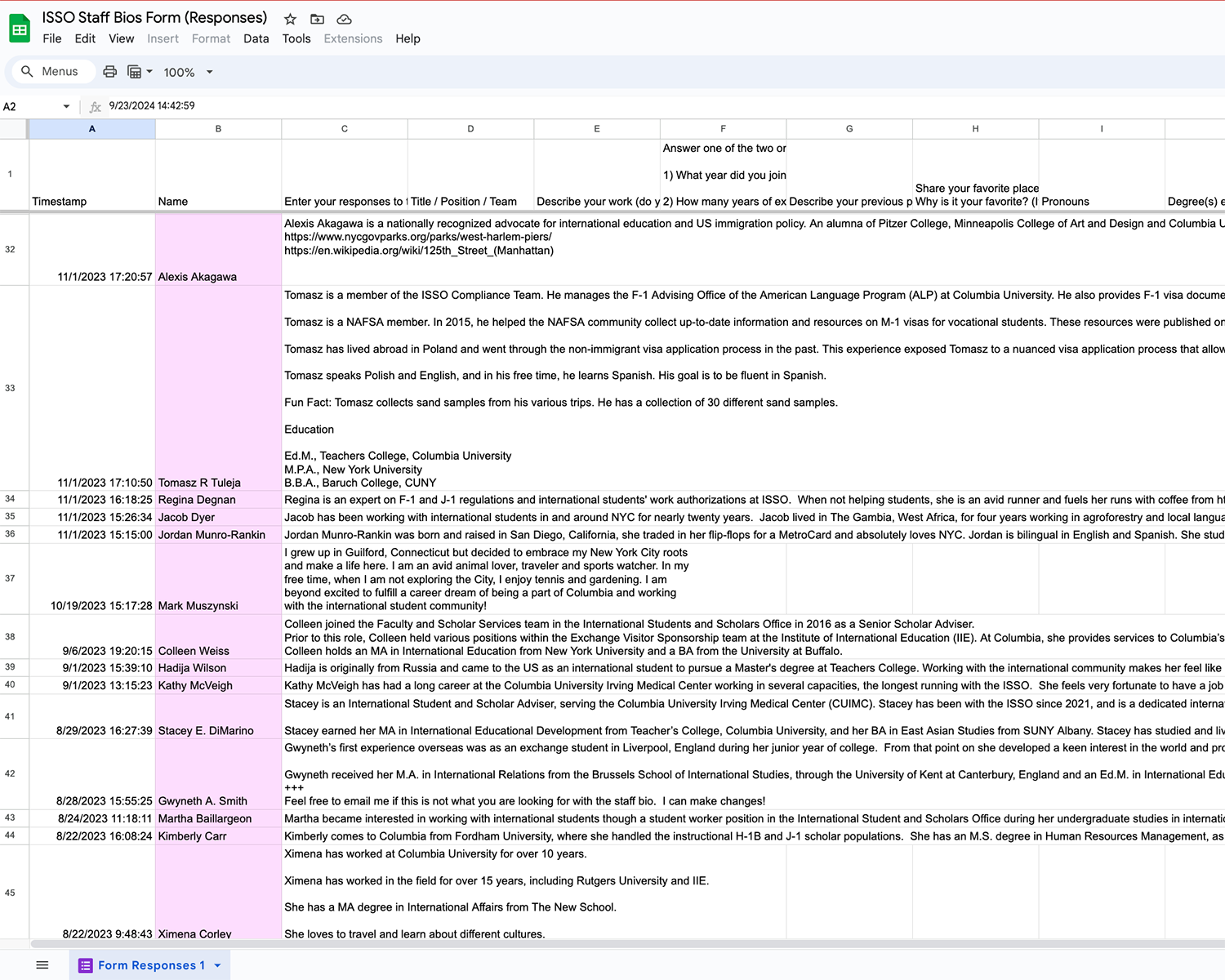Click the A2 name box field
The image size is (1225, 980).
click(37, 106)
